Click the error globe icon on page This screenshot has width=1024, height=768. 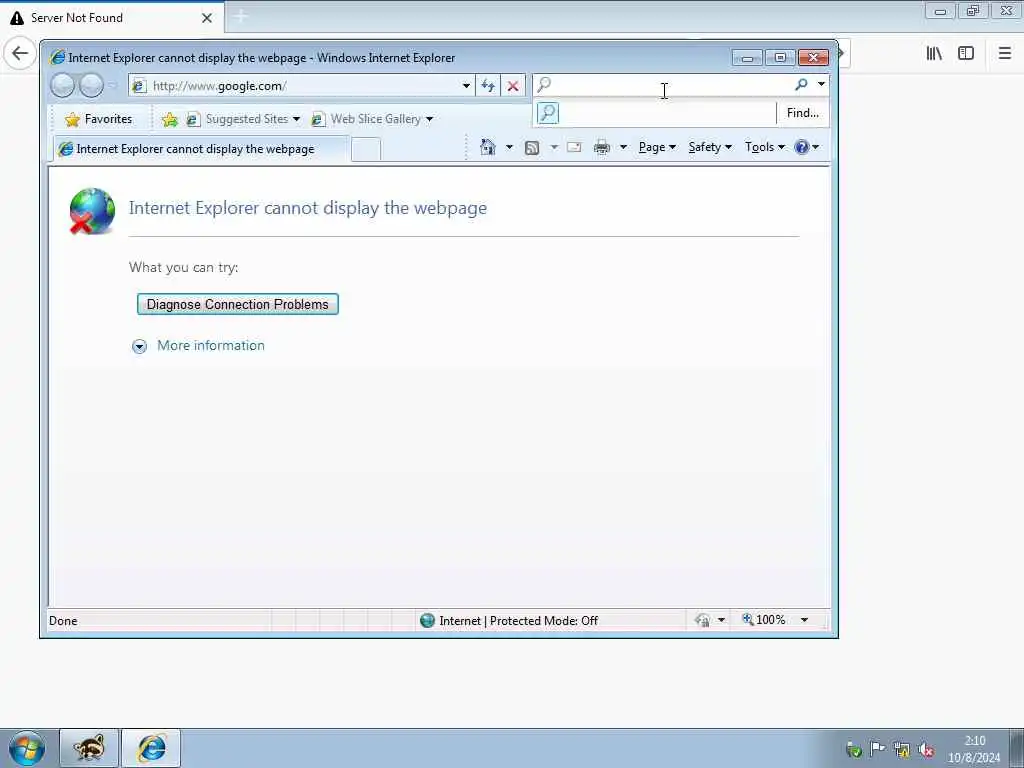click(x=92, y=211)
